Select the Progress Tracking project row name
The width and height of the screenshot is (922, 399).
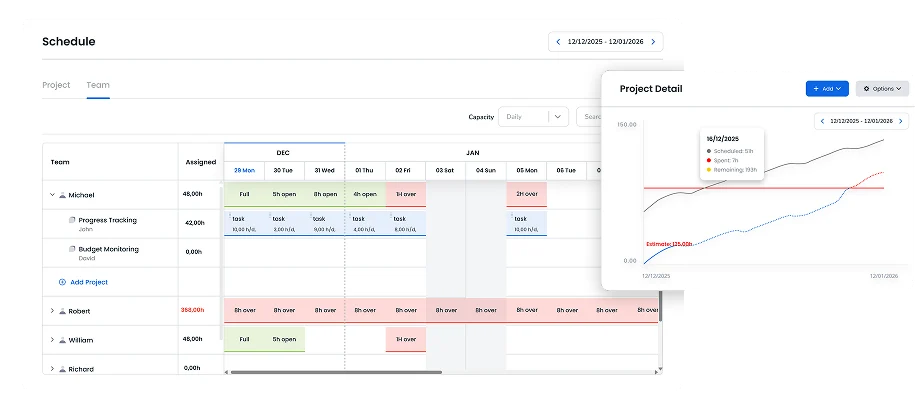(108, 220)
